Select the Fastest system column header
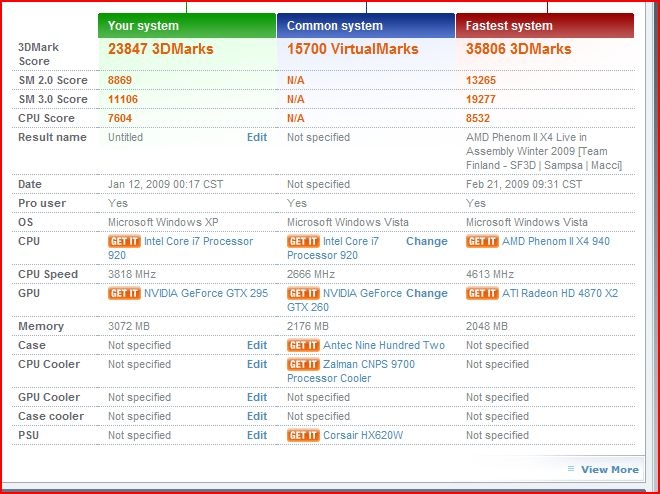The height and width of the screenshot is (494, 660). (545, 25)
